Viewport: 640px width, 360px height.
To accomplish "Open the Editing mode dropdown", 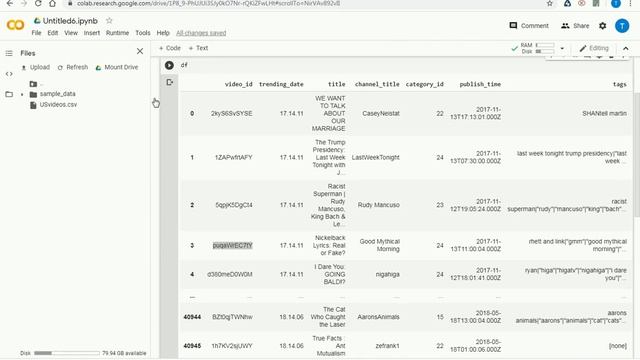I will [x=594, y=48].
